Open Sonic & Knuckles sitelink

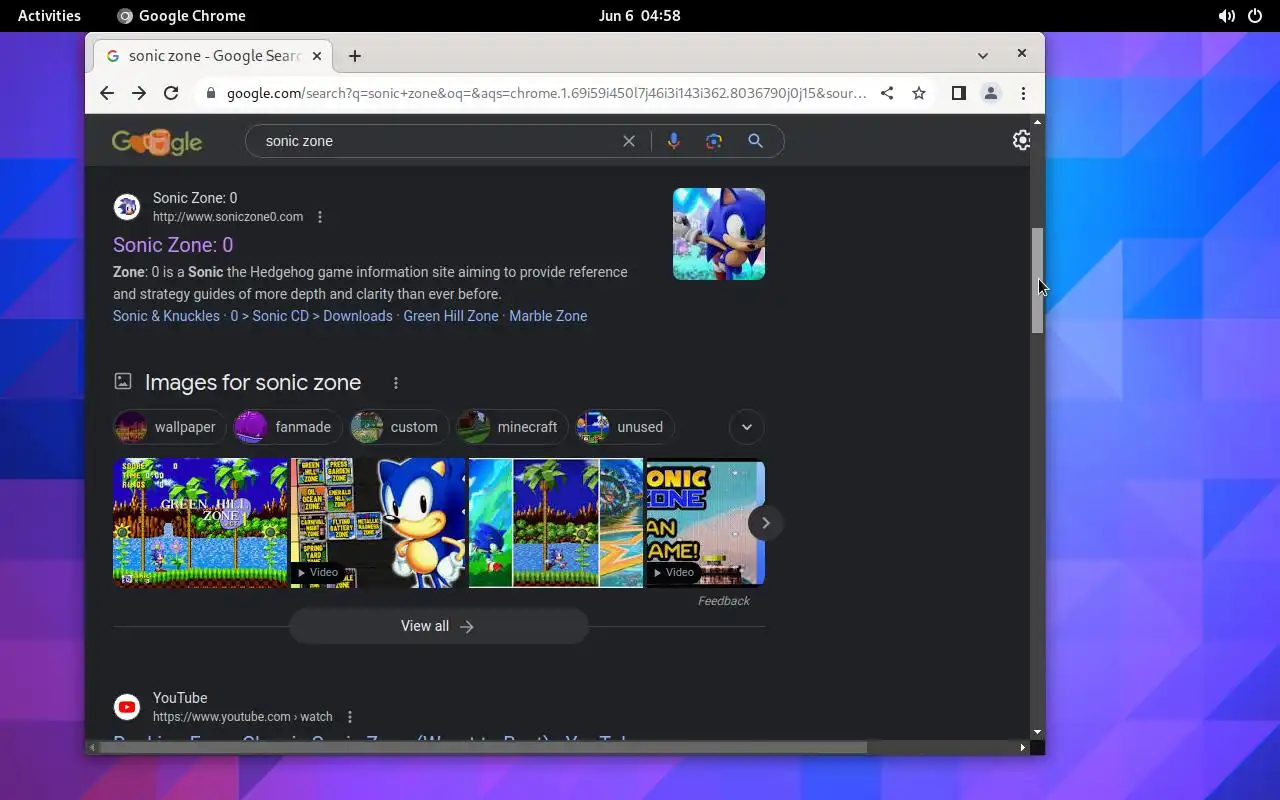tap(166, 316)
